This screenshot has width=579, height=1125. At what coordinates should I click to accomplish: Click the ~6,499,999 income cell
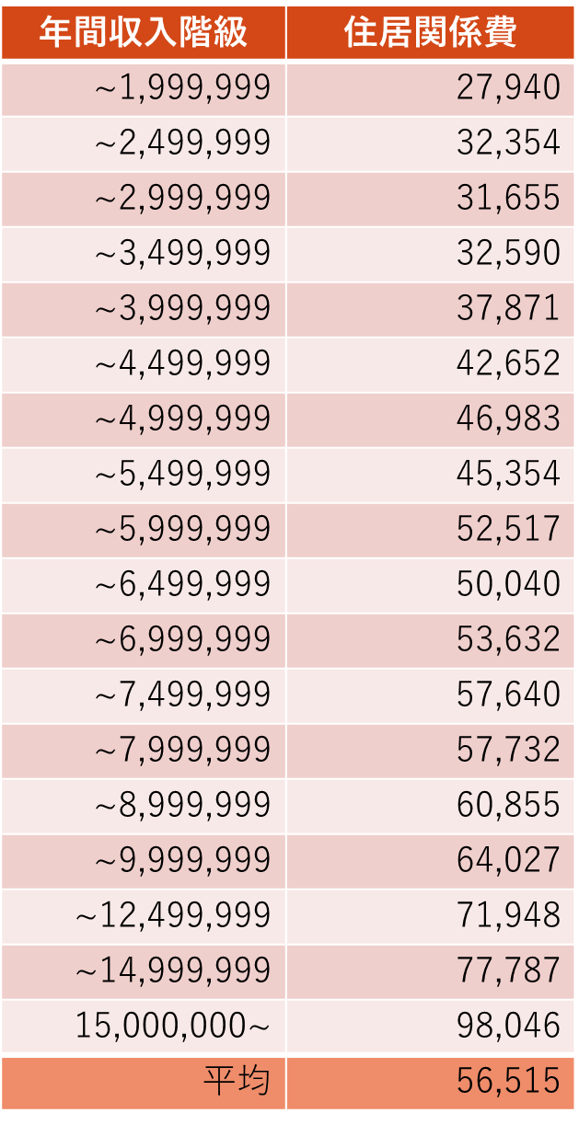coord(143,586)
